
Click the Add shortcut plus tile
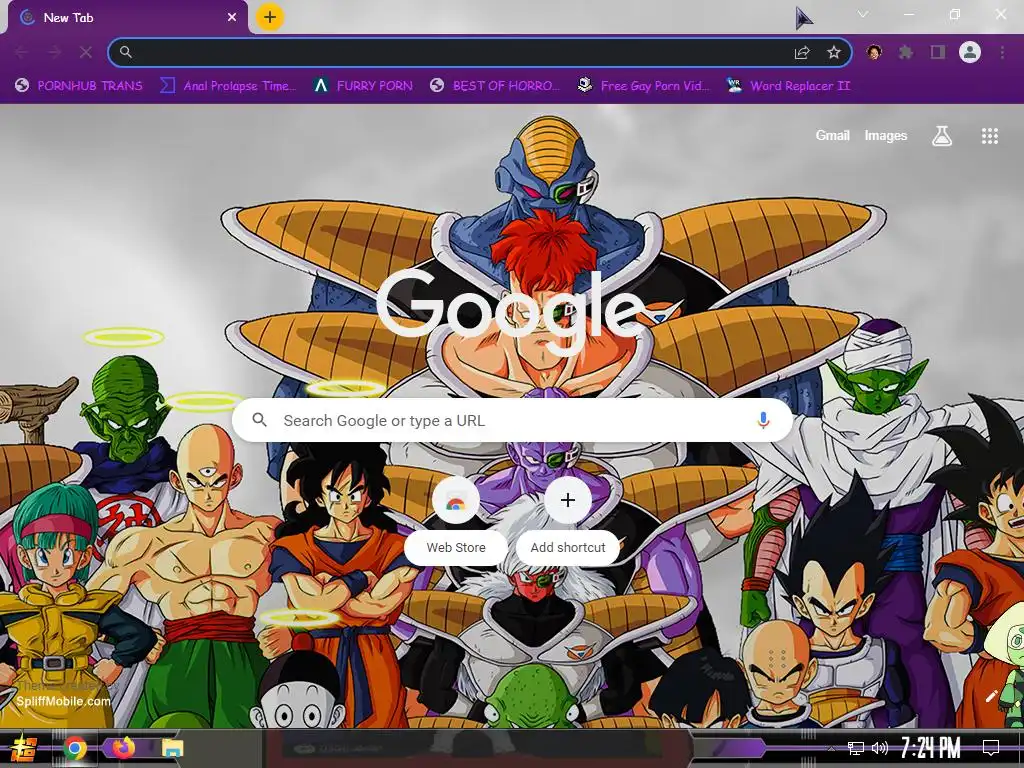pos(568,521)
